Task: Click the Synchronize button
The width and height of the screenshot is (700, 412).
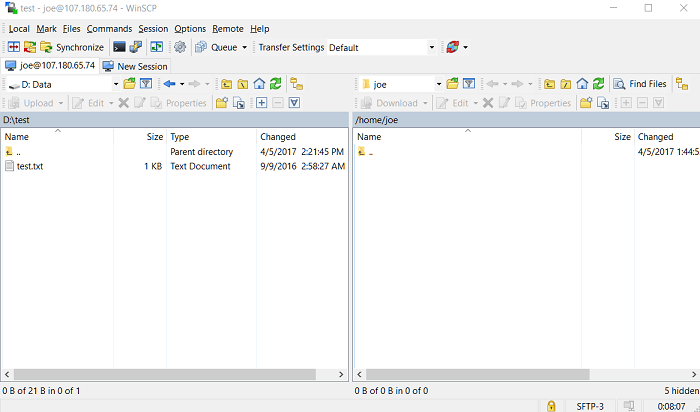Action: pyautogui.click(x=72, y=47)
